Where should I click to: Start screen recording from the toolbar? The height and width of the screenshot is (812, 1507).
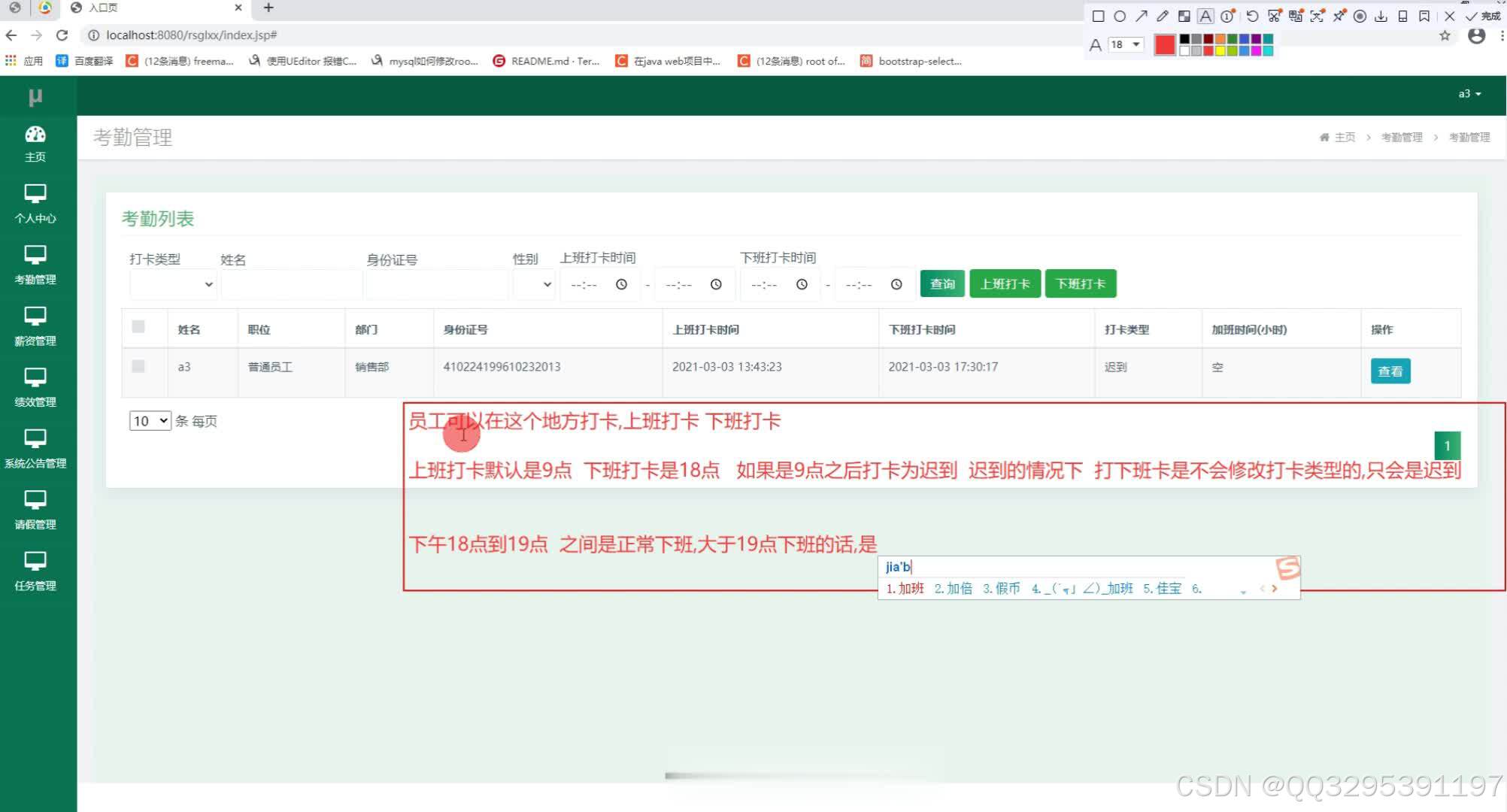(x=1360, y=16)
